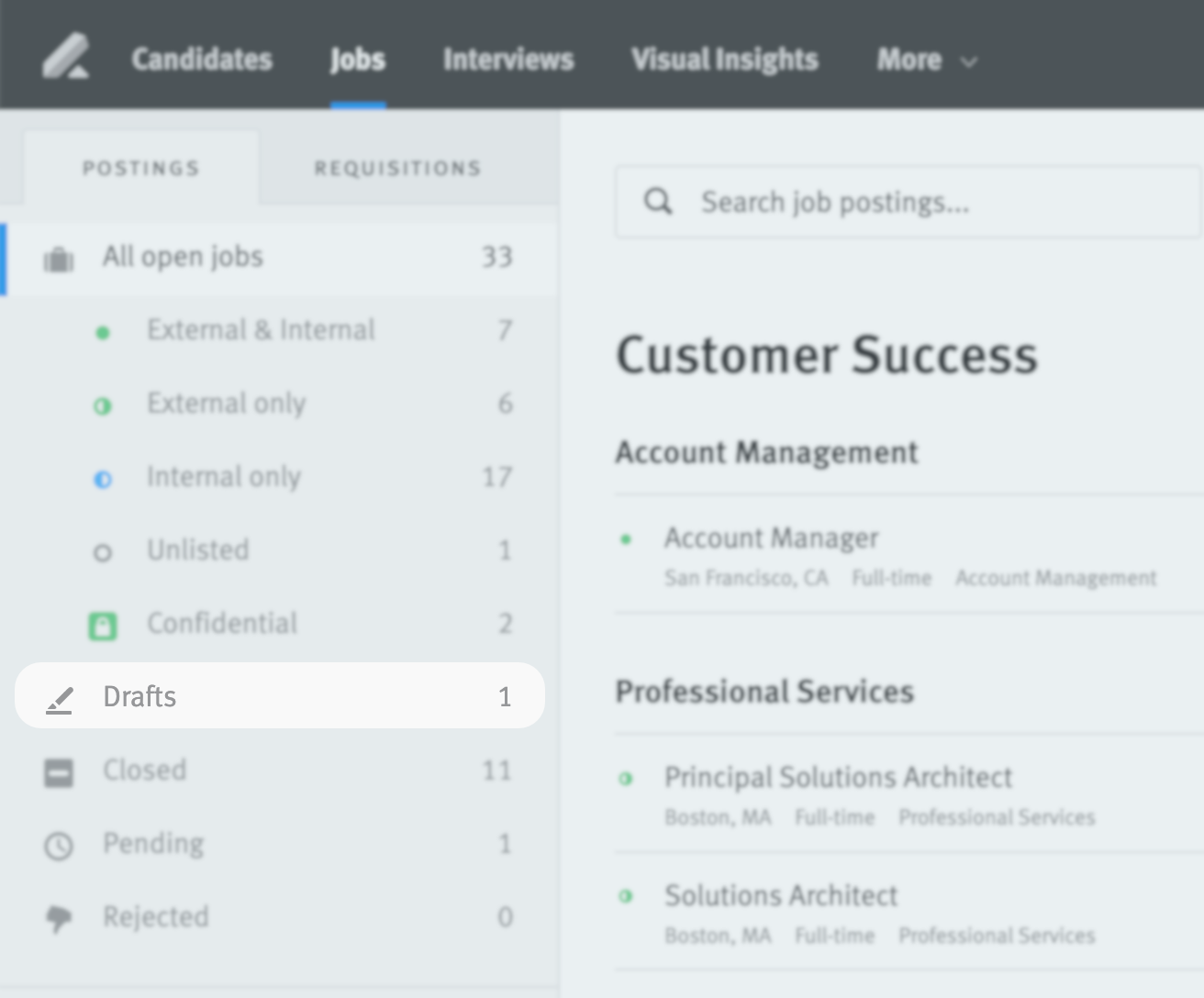This screenshot has height=998, width=1204.
Task: Click the green lock icon for Confidential
Action: click(103, 626)
